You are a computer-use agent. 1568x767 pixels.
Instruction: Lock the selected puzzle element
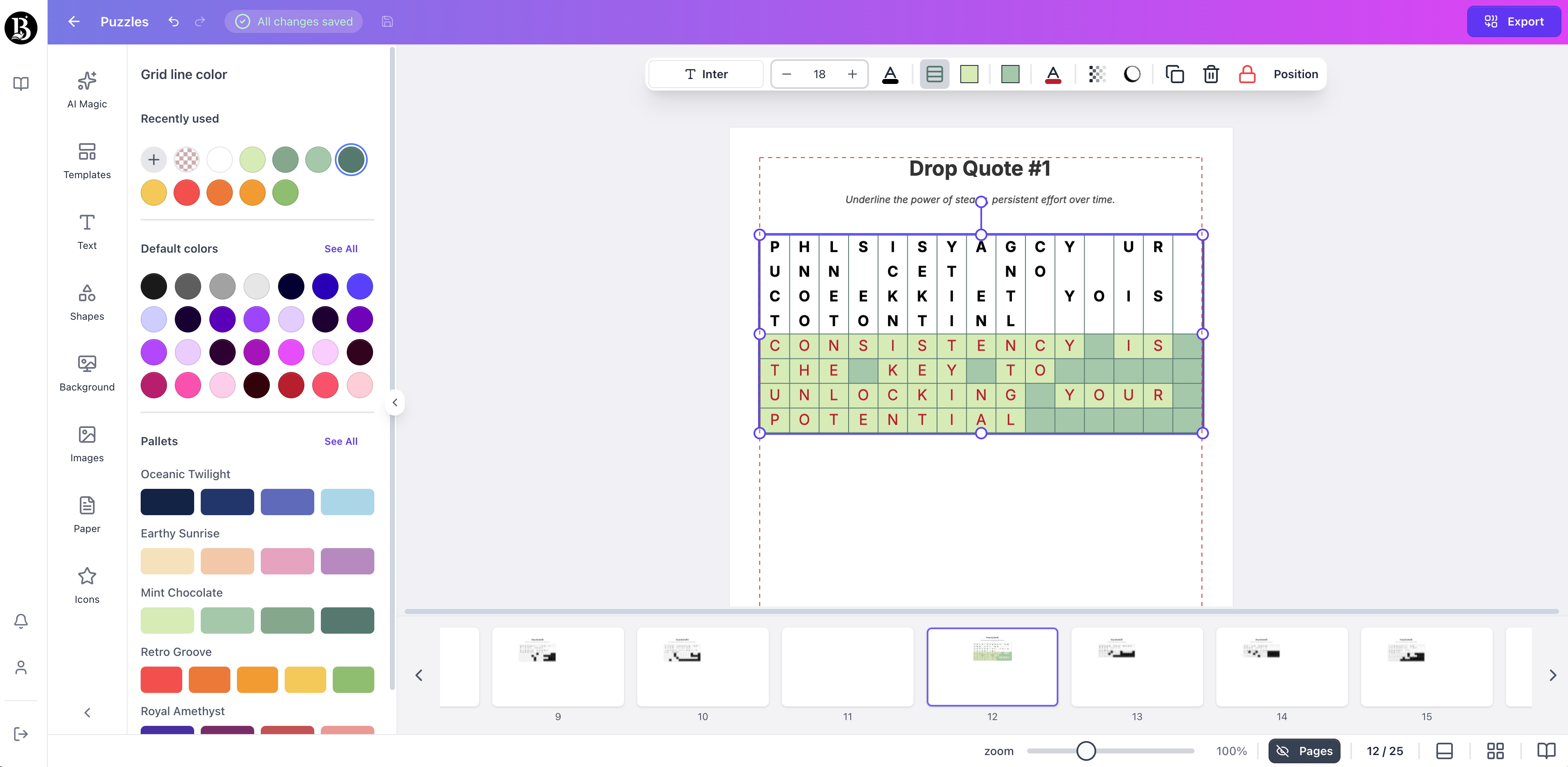1247,74
